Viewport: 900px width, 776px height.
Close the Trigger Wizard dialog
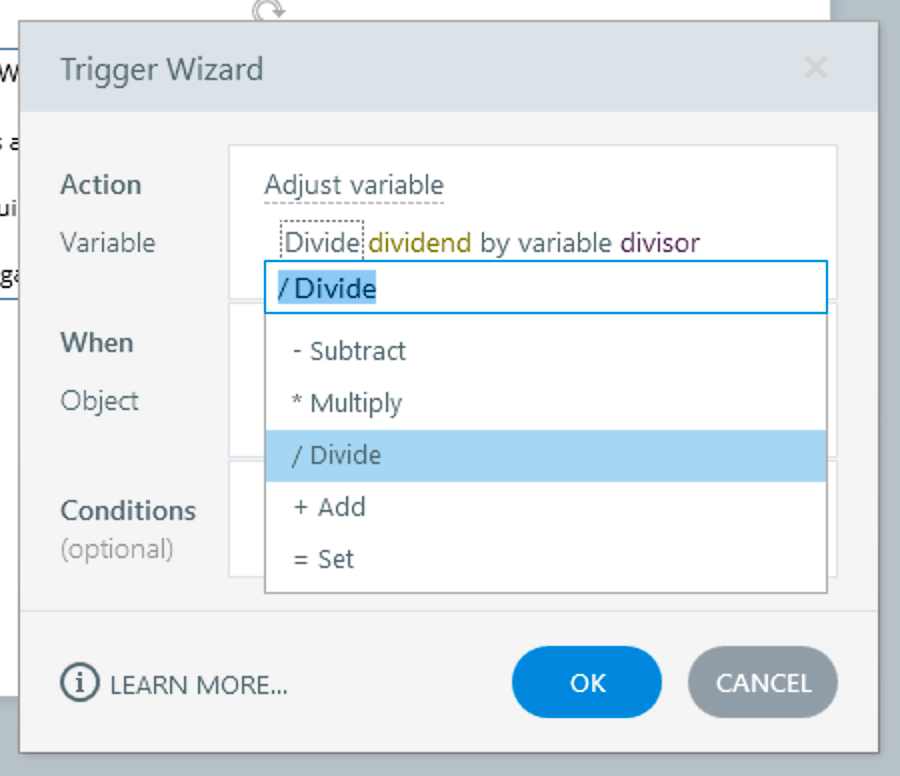click(815, 68)
